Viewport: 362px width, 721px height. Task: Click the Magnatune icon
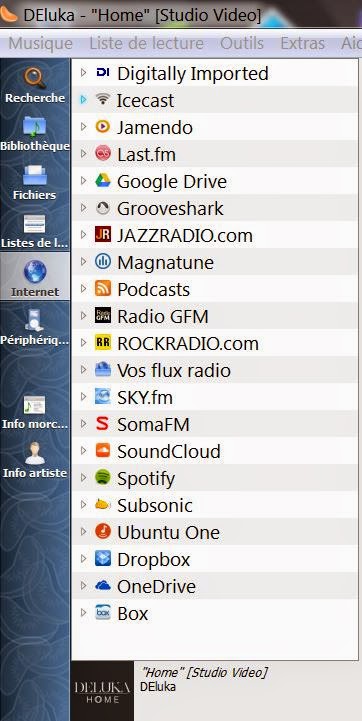(103, 262)
